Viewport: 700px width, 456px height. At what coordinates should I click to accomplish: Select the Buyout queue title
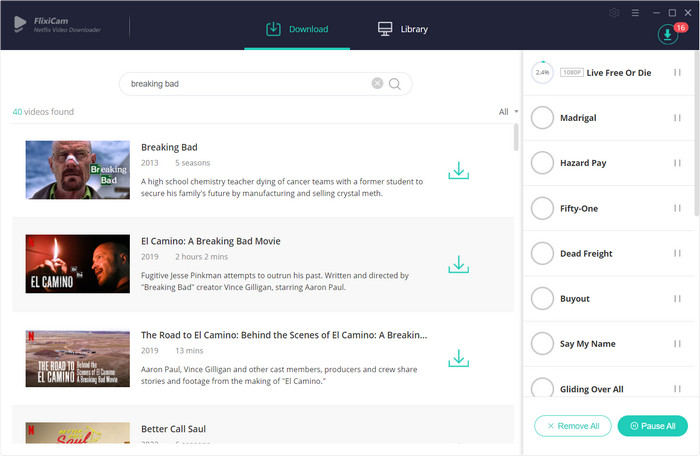coord(575,298)
